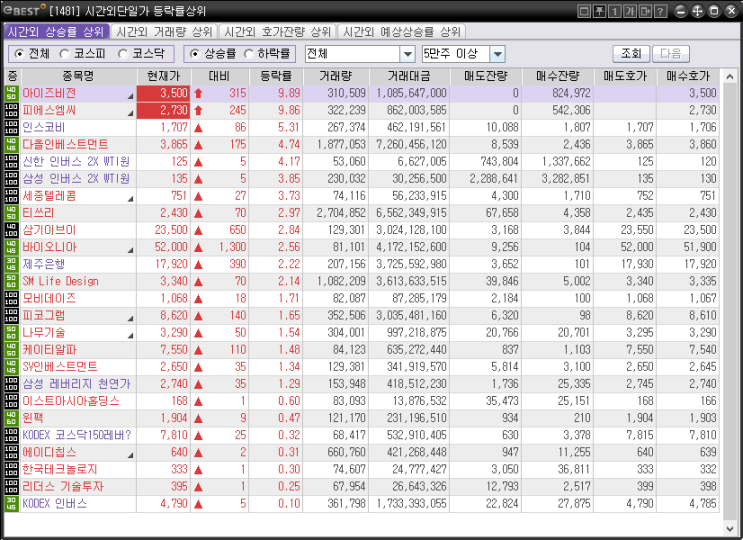Select the 코스피 radio button
743x540 pixels.
(x=64, y=54)
